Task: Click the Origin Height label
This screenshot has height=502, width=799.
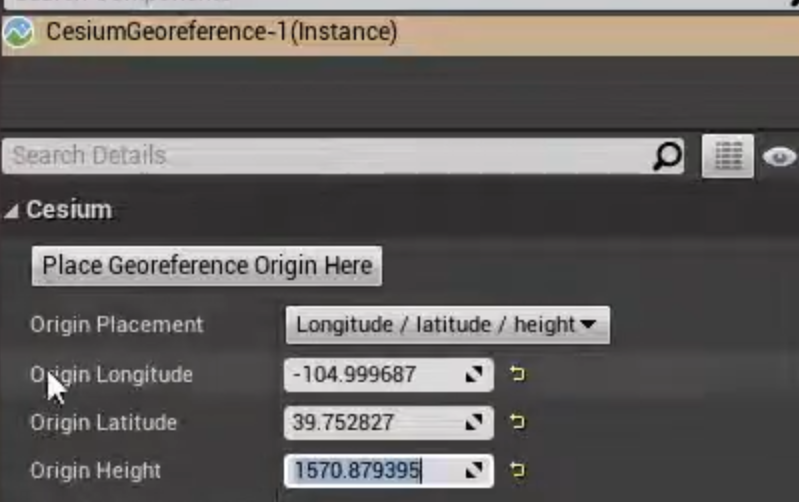Action: point(95,471)
